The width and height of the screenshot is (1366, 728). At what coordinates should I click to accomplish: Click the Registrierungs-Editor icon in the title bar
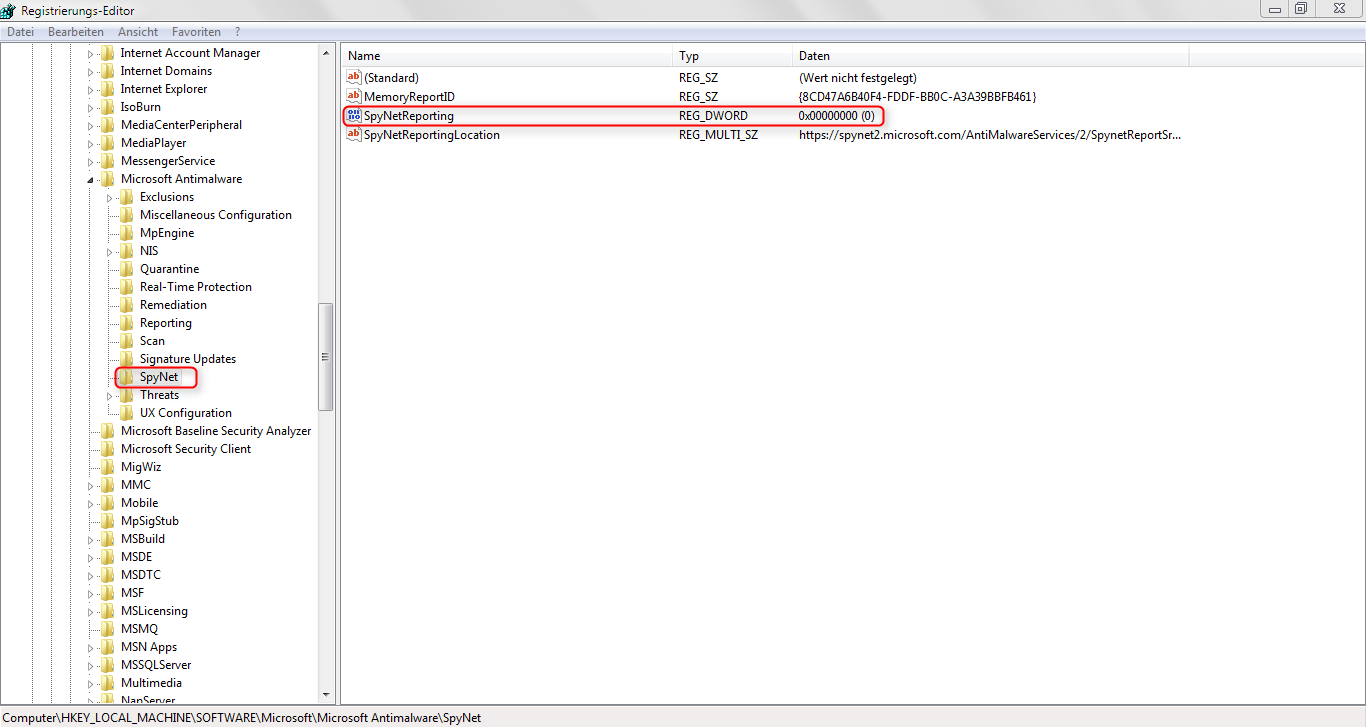click(x=9, y=8)
